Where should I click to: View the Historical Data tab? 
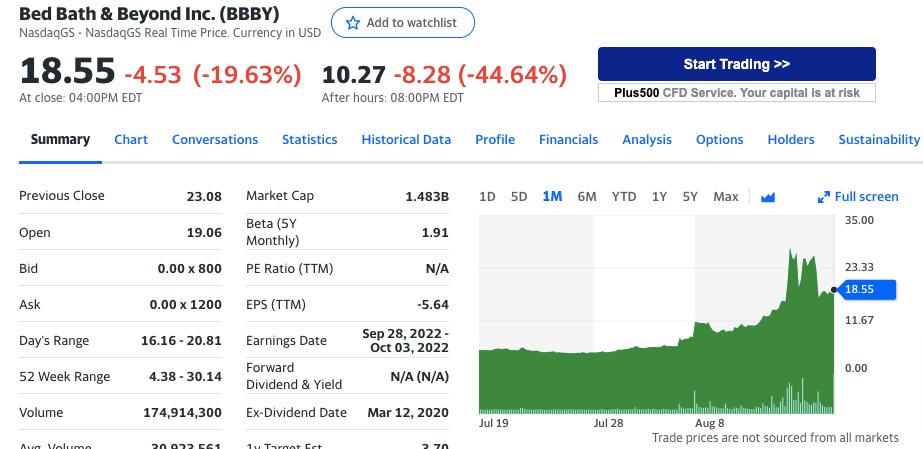pos(406,140)
